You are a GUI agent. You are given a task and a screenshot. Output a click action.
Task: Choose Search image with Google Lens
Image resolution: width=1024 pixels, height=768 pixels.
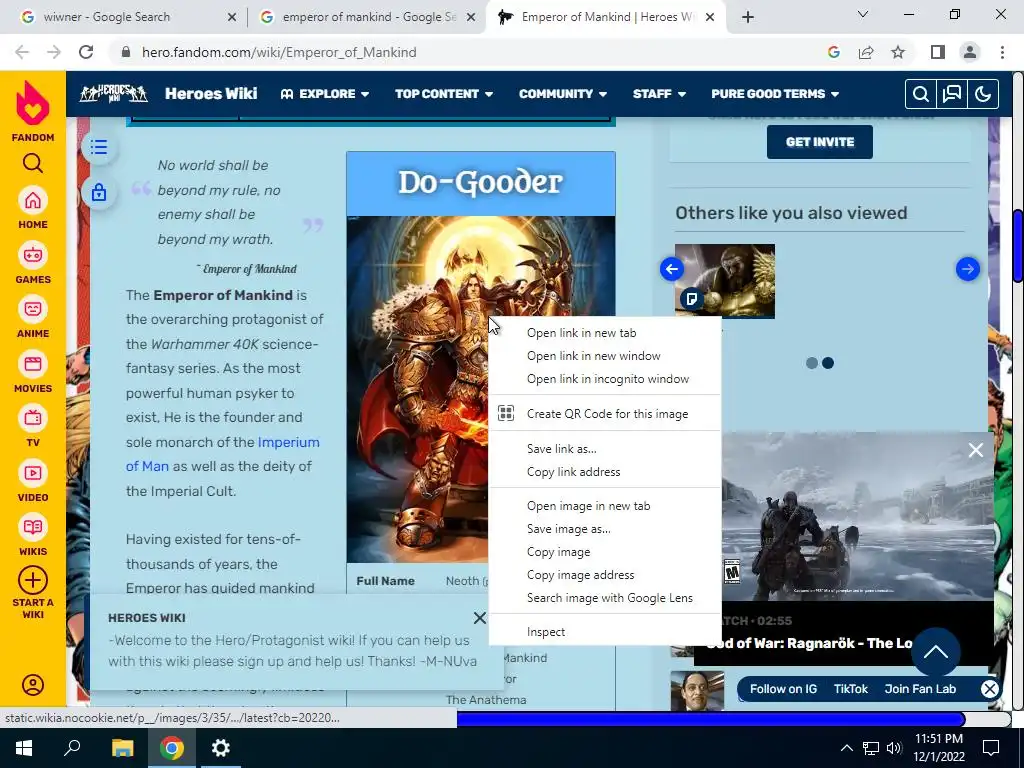click(604, 598)
